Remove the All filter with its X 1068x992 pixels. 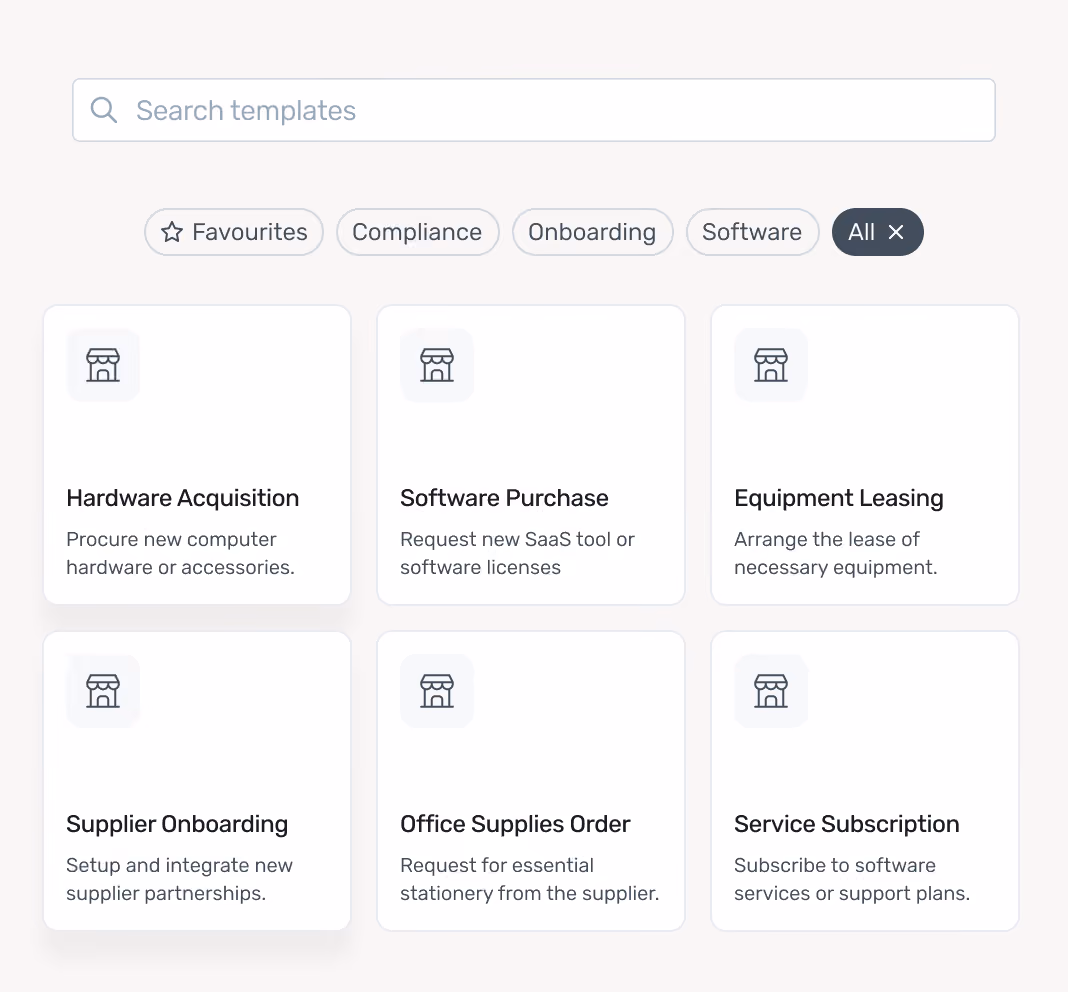point(896,232)
